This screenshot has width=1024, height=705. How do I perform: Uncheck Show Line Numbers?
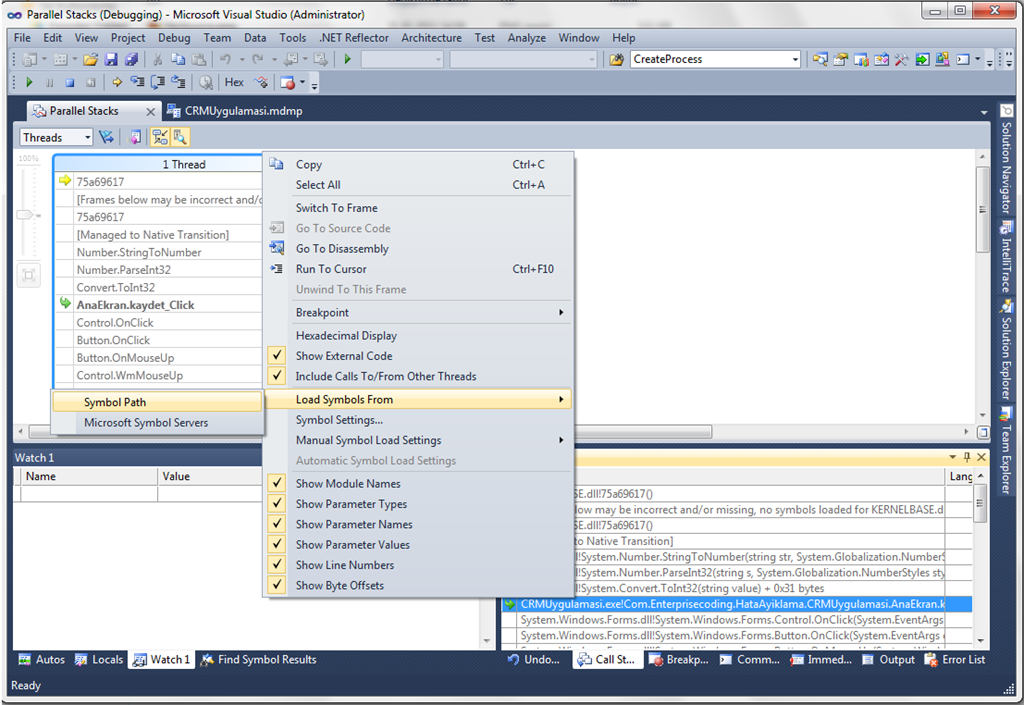click(x=278, y=564)
